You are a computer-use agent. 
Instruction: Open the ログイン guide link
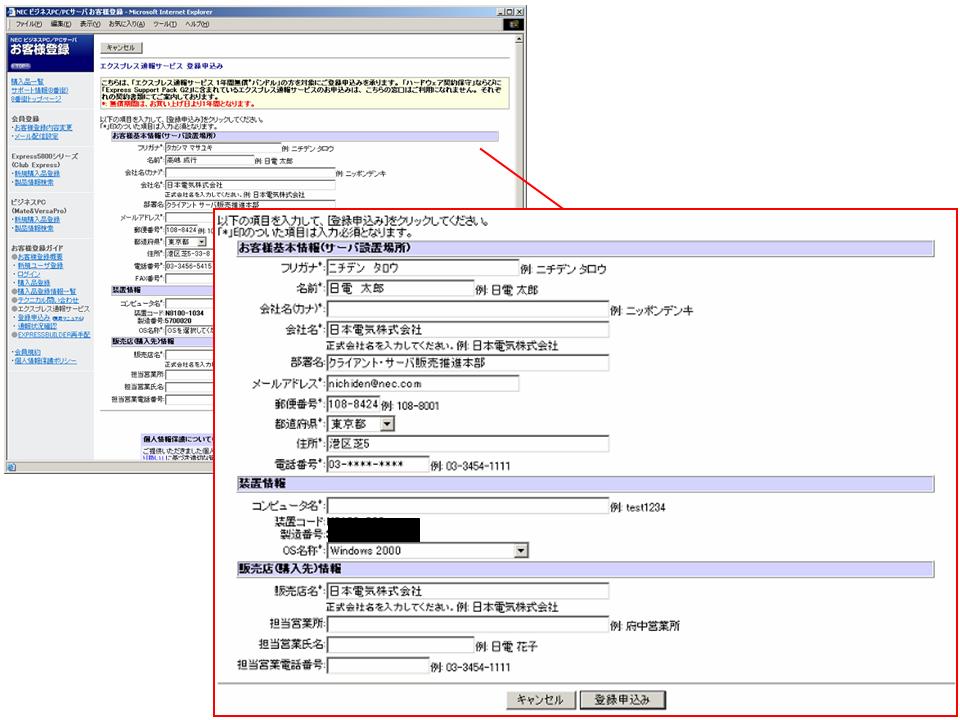coord(29,274)
